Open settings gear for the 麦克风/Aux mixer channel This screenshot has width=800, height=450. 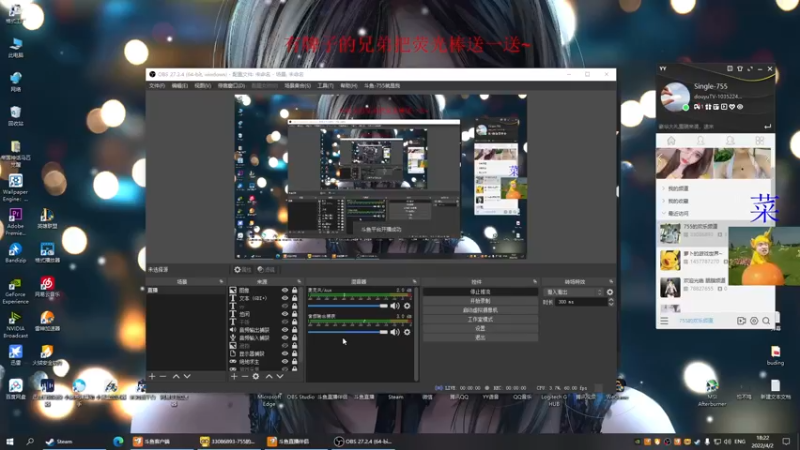click(407, 306)
